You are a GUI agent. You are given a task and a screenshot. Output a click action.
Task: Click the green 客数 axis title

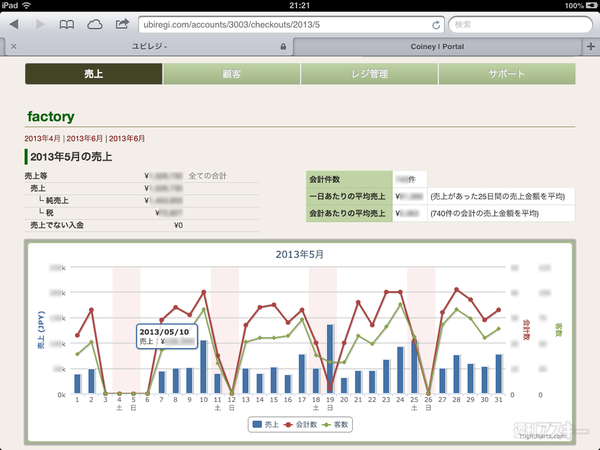(x=558, y=330)
